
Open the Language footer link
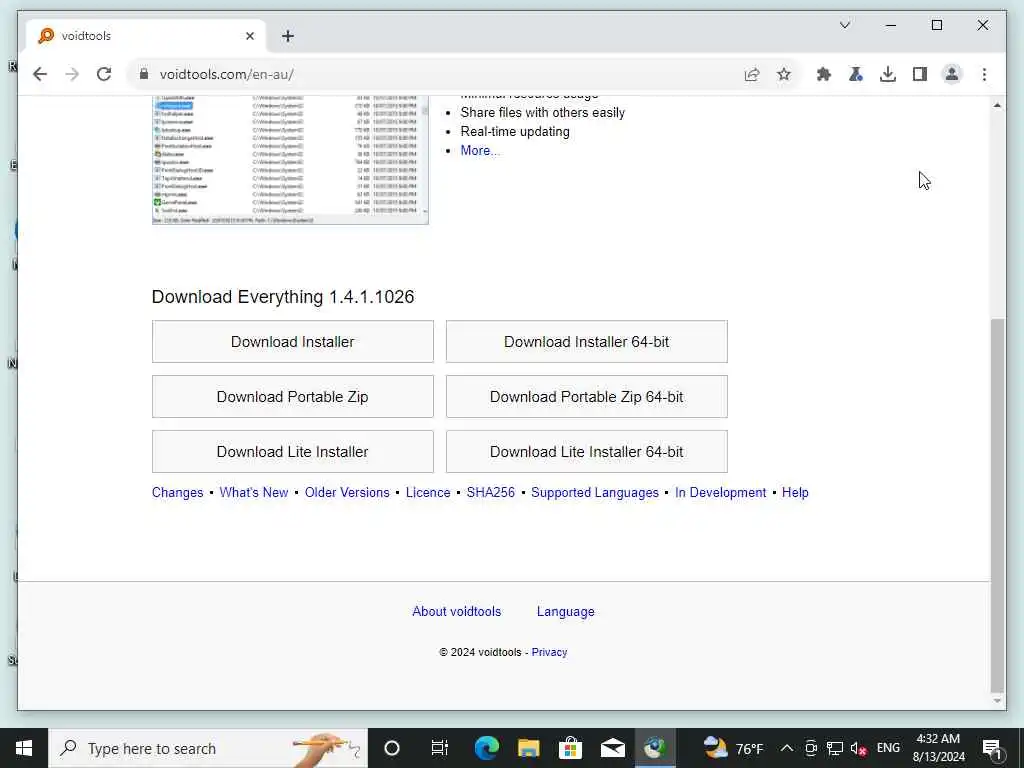566,611
